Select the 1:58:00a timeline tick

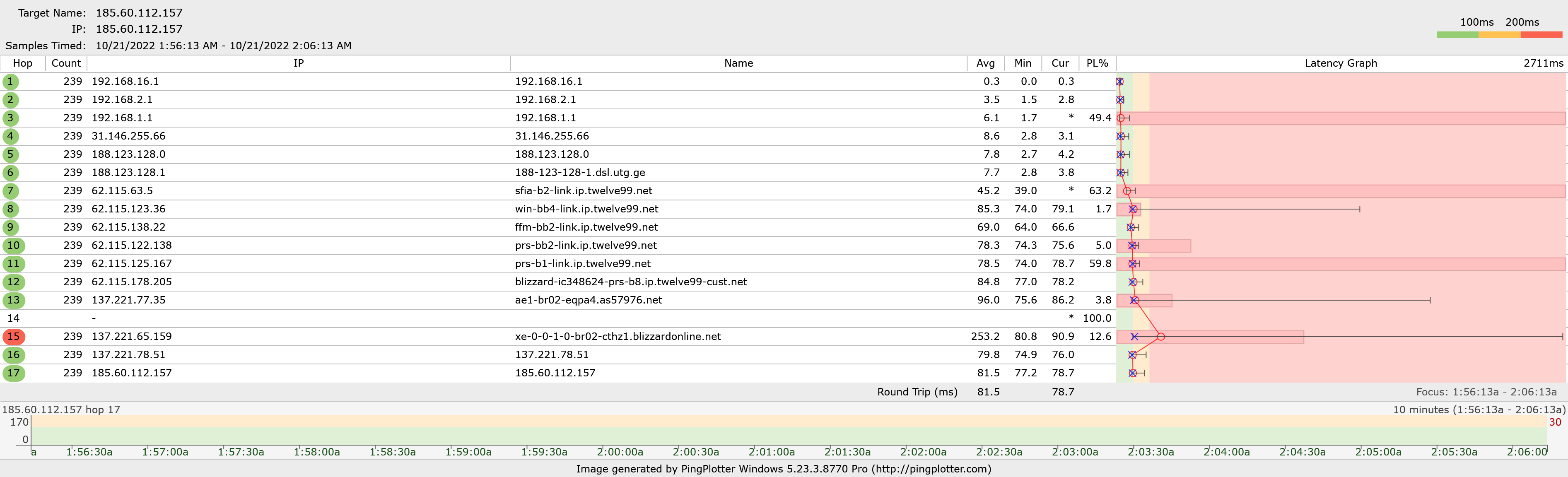(x=316, y=452)
